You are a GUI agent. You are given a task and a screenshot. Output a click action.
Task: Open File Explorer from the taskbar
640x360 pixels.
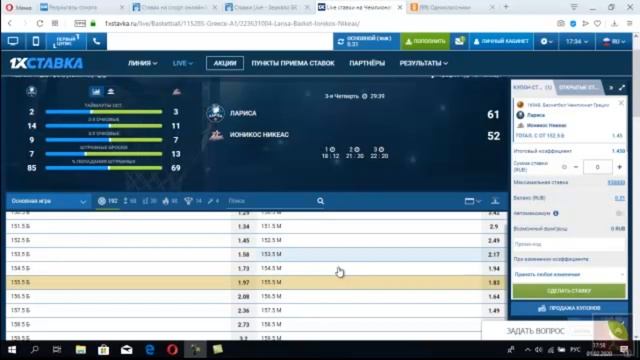pyautogui.click(x=80, y=350)
